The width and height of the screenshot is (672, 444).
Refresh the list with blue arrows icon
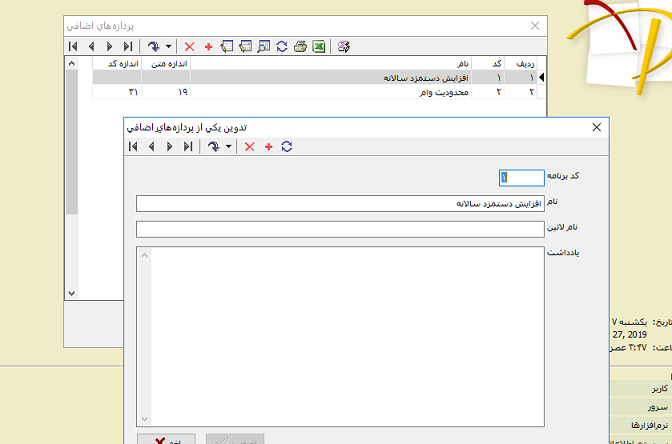282,47
